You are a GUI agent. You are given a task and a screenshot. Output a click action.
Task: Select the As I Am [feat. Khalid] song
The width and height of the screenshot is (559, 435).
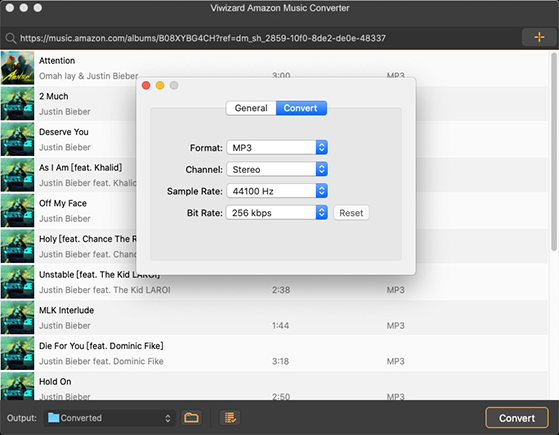click(x=81, y=168)
